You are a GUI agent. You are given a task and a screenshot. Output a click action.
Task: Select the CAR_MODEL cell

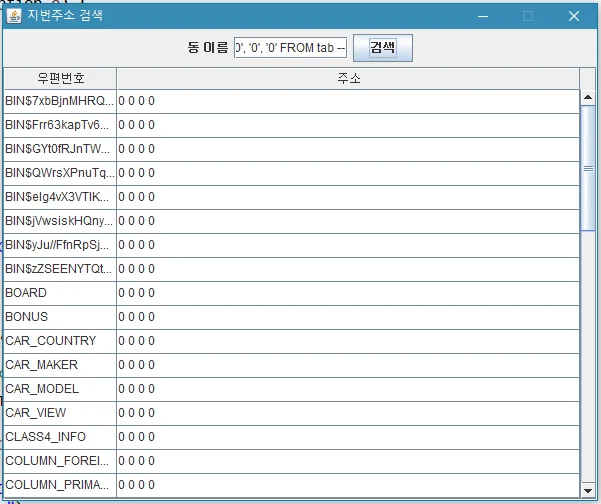click(60, 389)
